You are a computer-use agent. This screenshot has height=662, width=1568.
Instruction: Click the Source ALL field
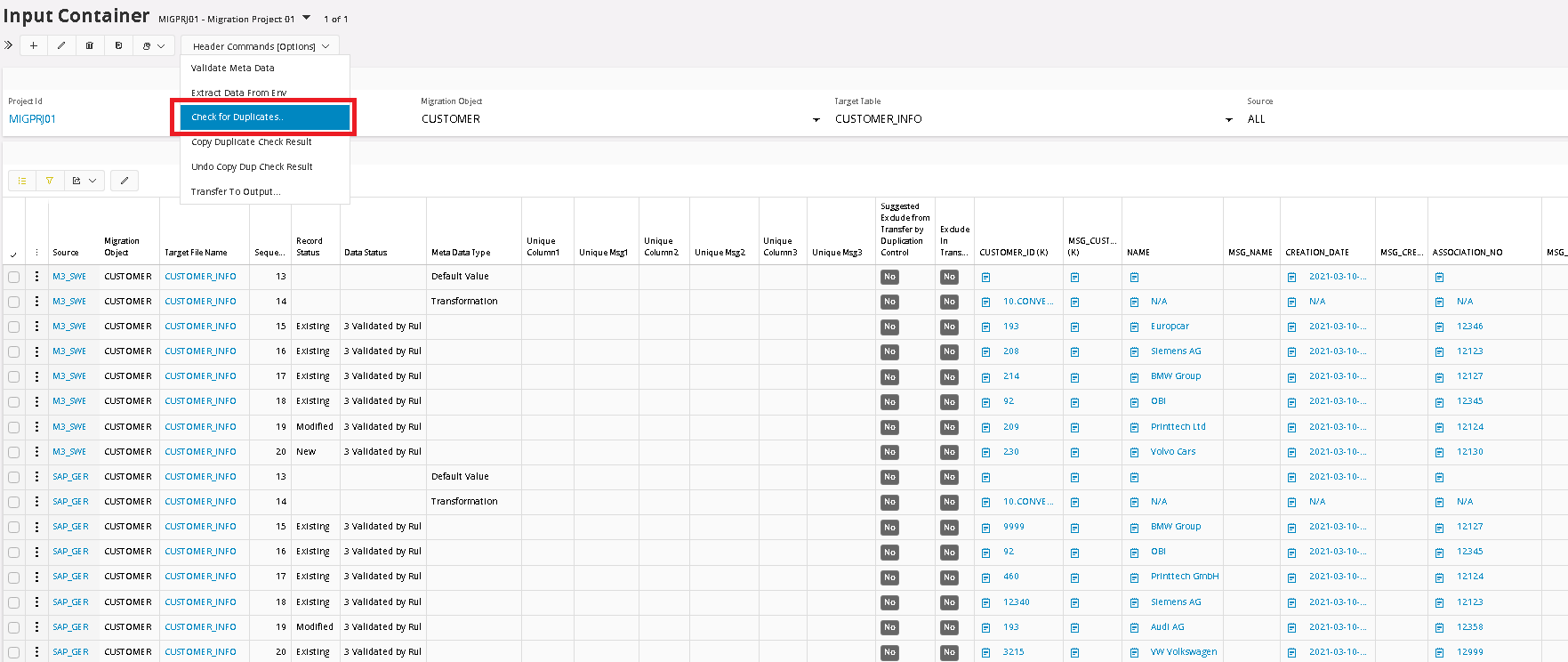[x=1256, y=119]
